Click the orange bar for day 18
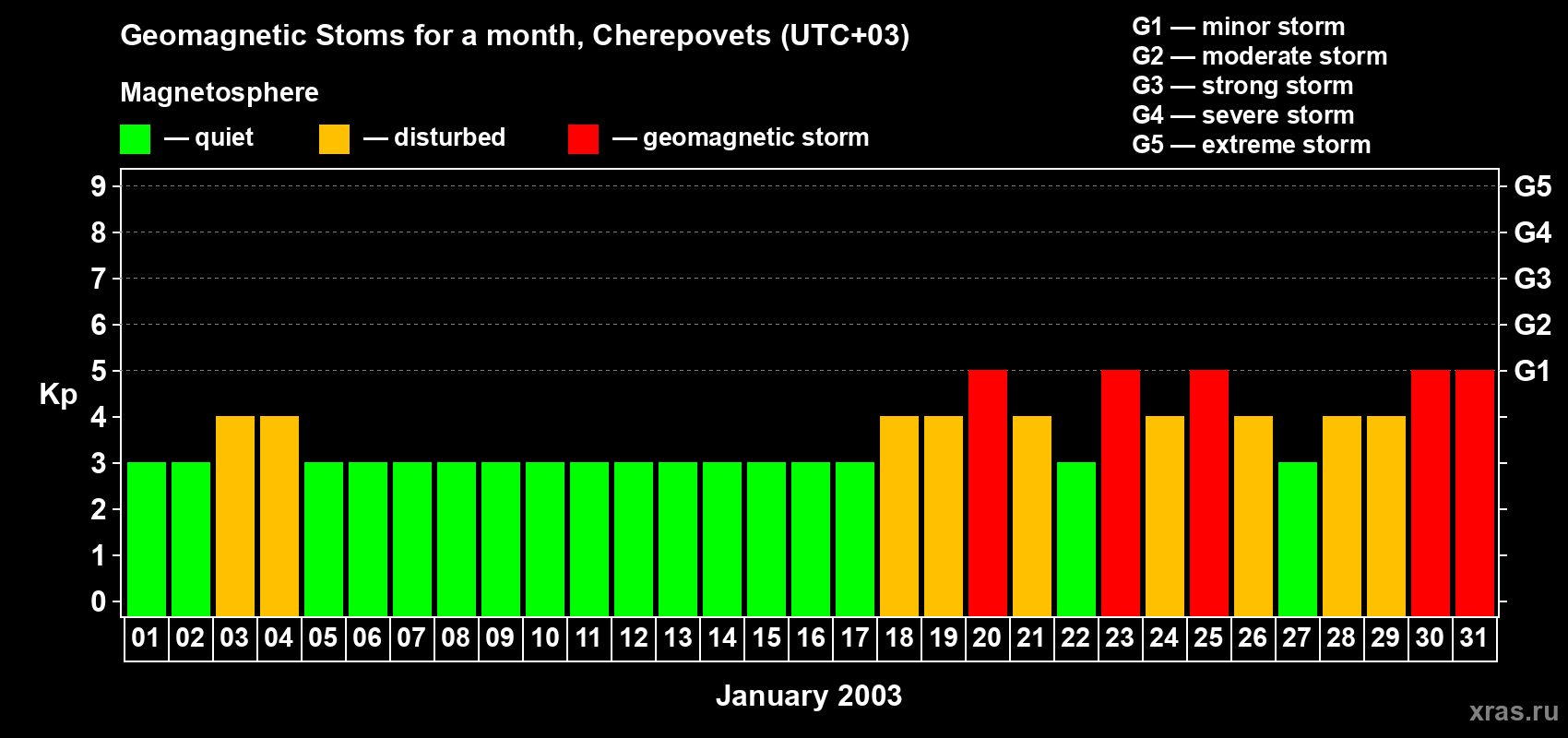The height and width of the screenshot is (738, 1568). point(899,516)
